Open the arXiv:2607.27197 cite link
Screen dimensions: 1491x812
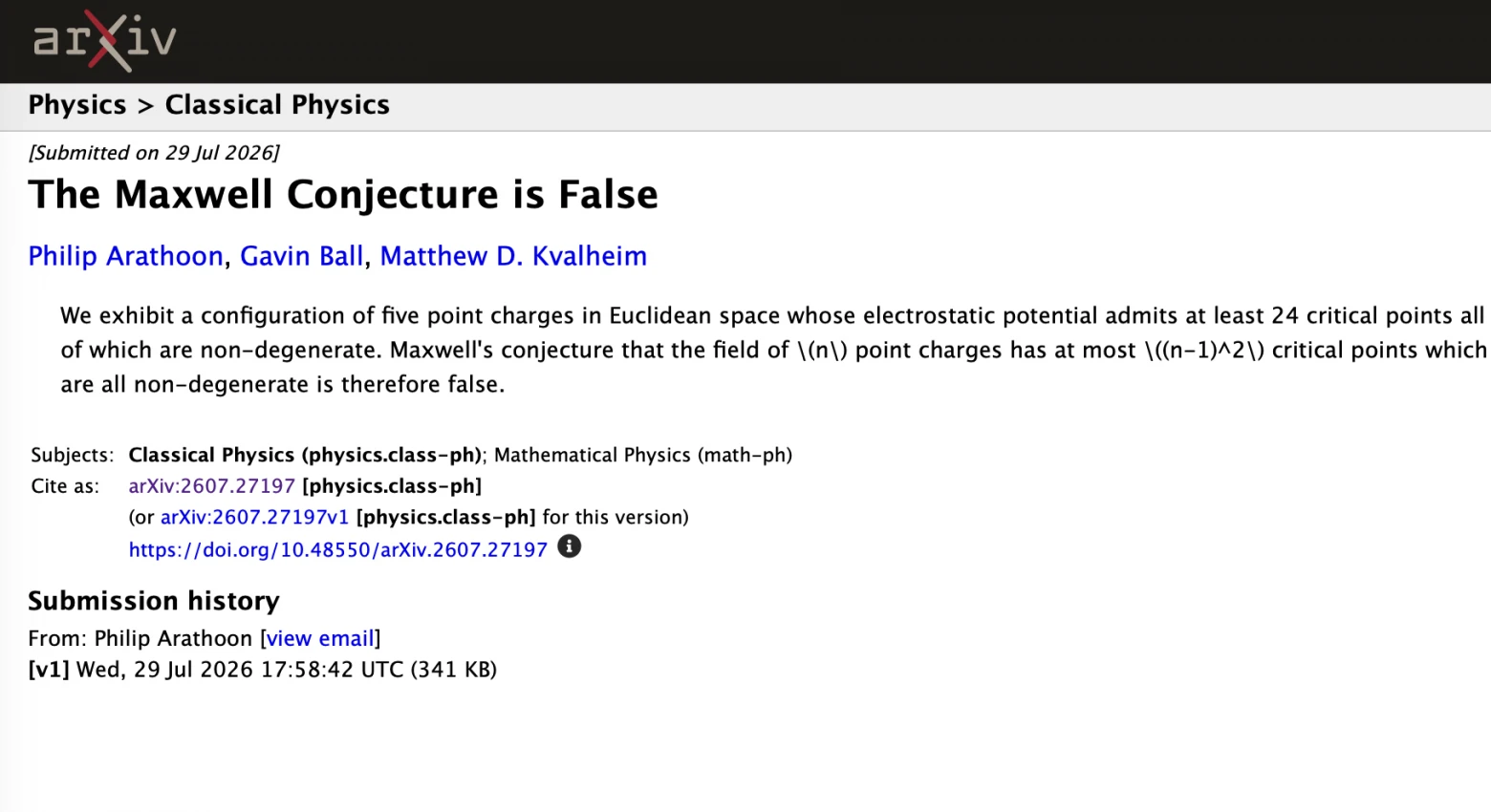pos(211,486)
